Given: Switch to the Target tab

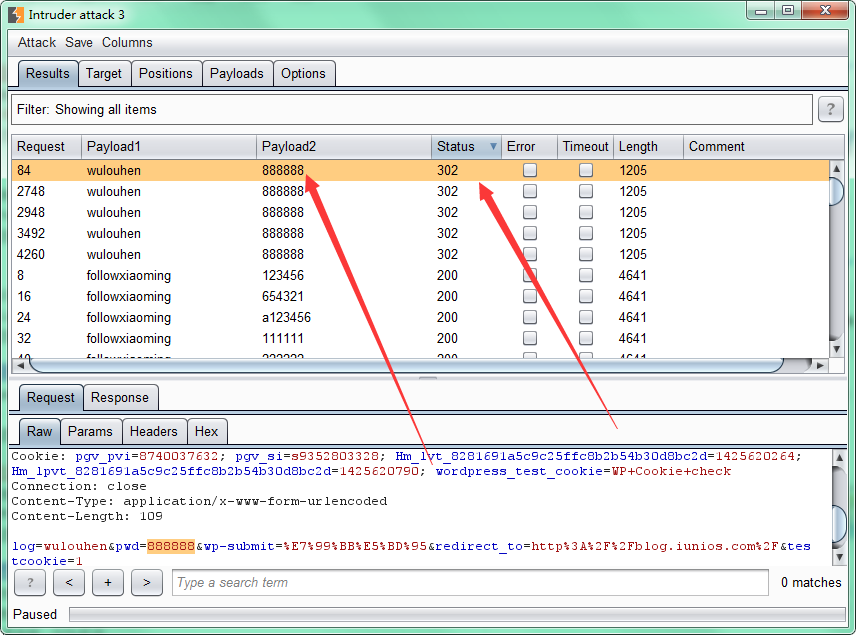Looking at the screenshot, I should click(x=104, y=74).
